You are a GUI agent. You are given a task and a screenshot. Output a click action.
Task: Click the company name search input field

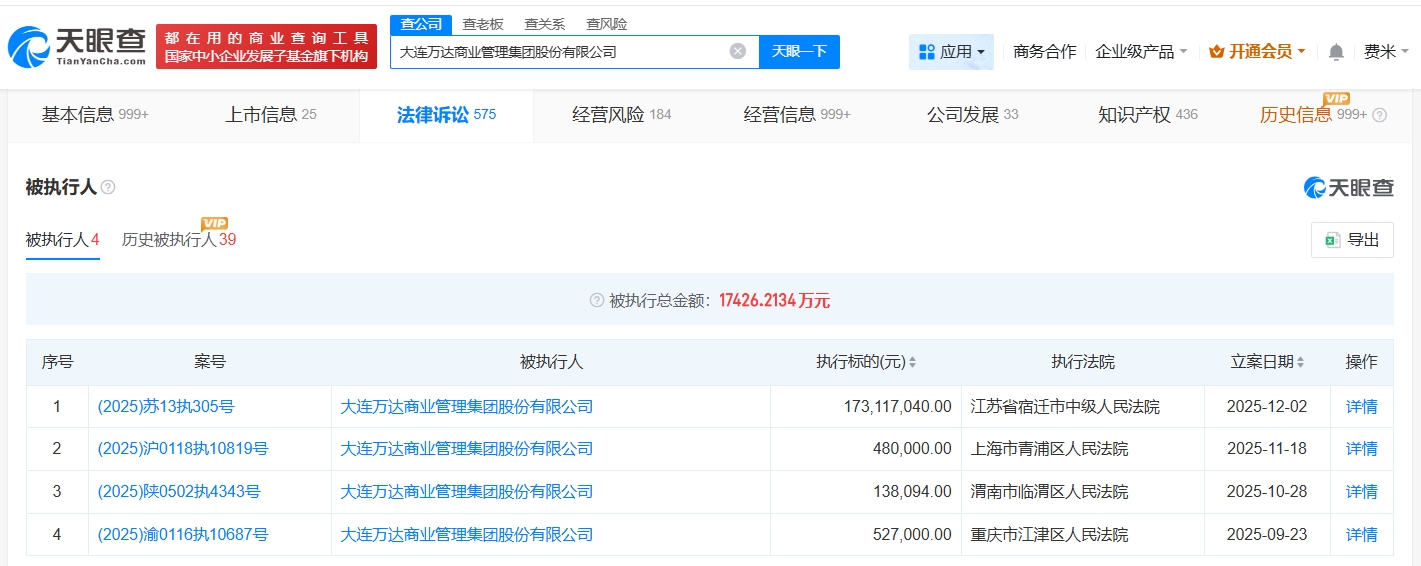tap(560, 51)
